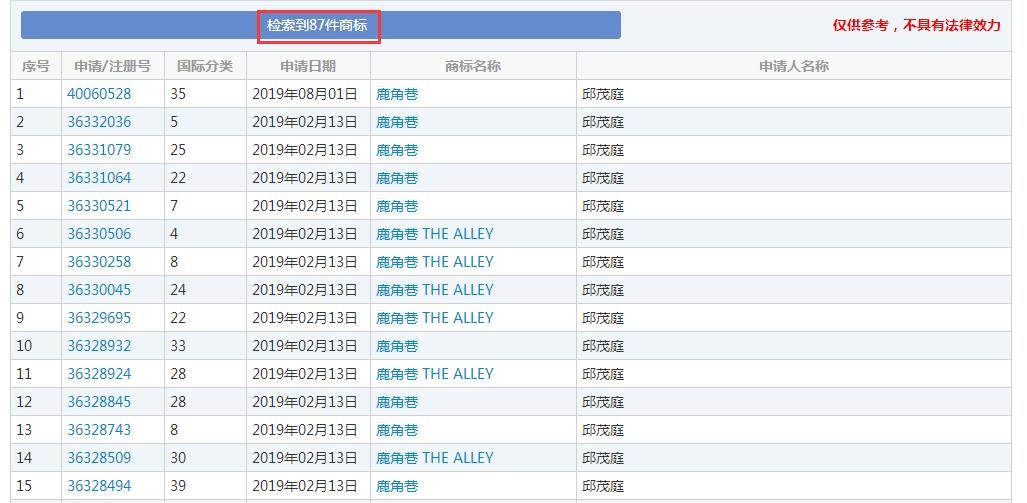Click 鹿角巷 trademark name in row 1

coord(397,94)
